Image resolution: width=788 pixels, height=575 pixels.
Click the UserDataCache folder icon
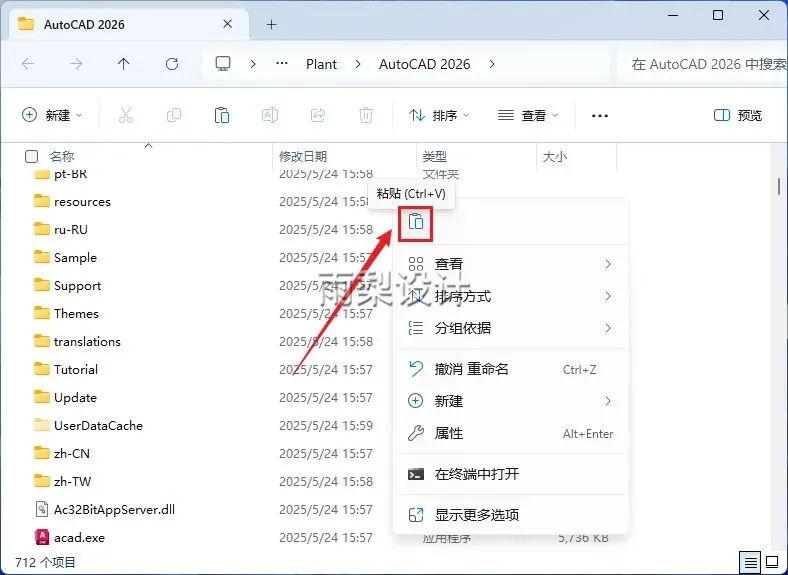point(42,425)
